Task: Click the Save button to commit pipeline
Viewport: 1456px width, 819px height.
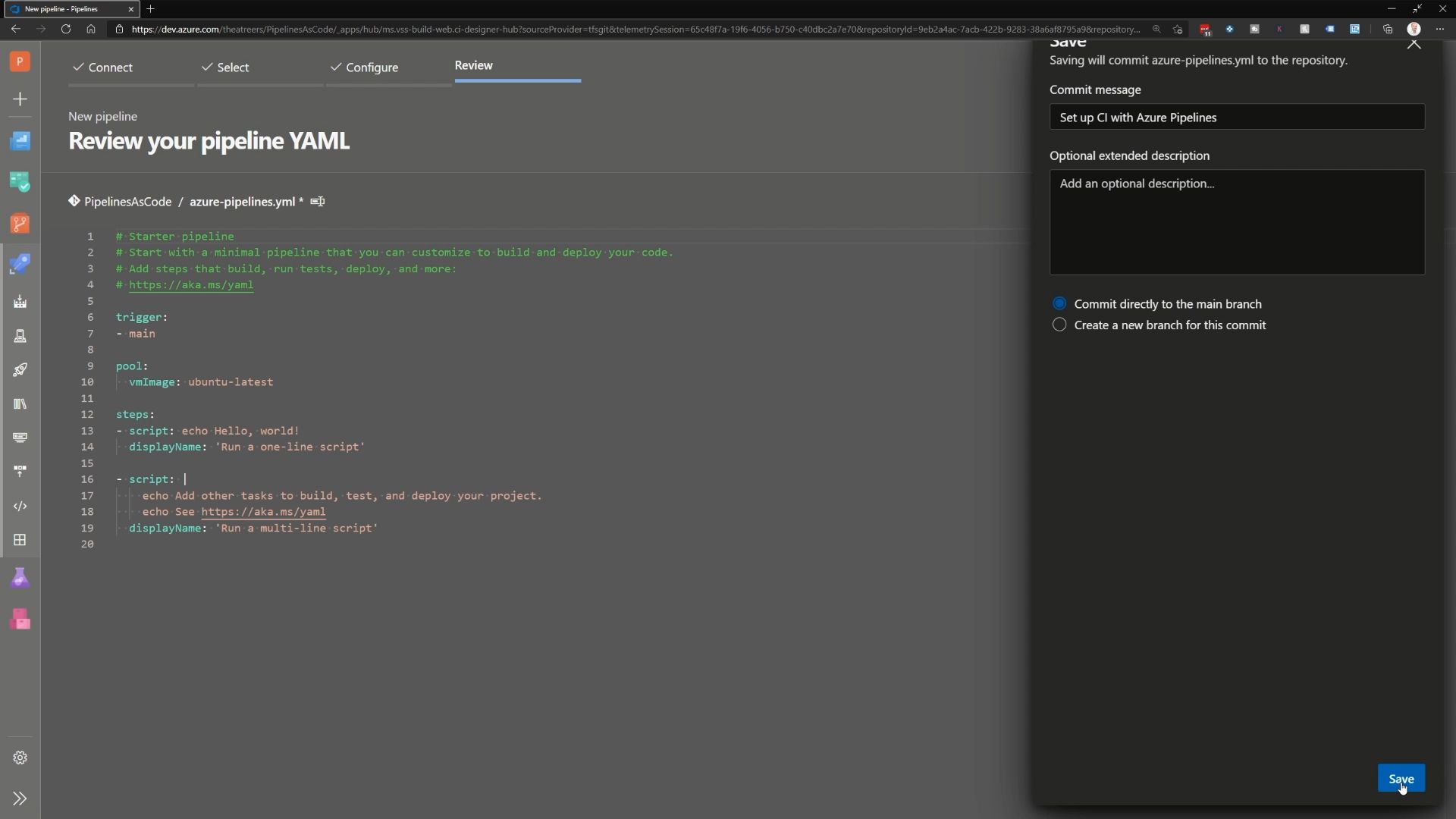Action: point(1402,779)
